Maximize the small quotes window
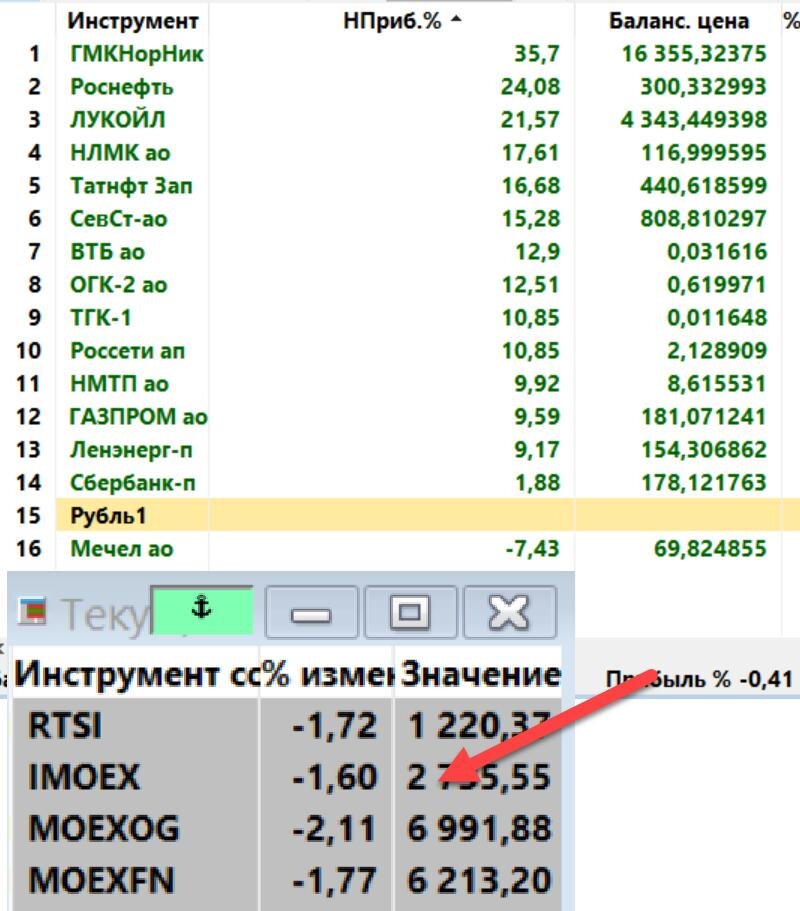 point(410,612)
